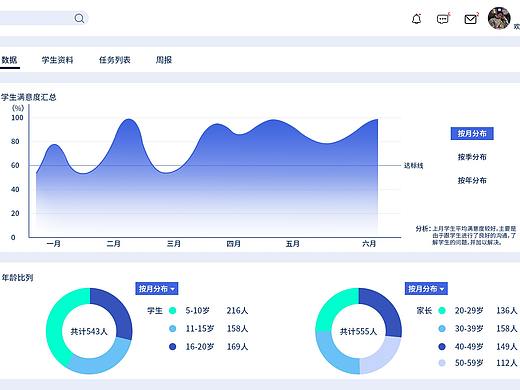
Task: Select 按月分布 for satisfaction chart
Action: click(x=472, y=133)
